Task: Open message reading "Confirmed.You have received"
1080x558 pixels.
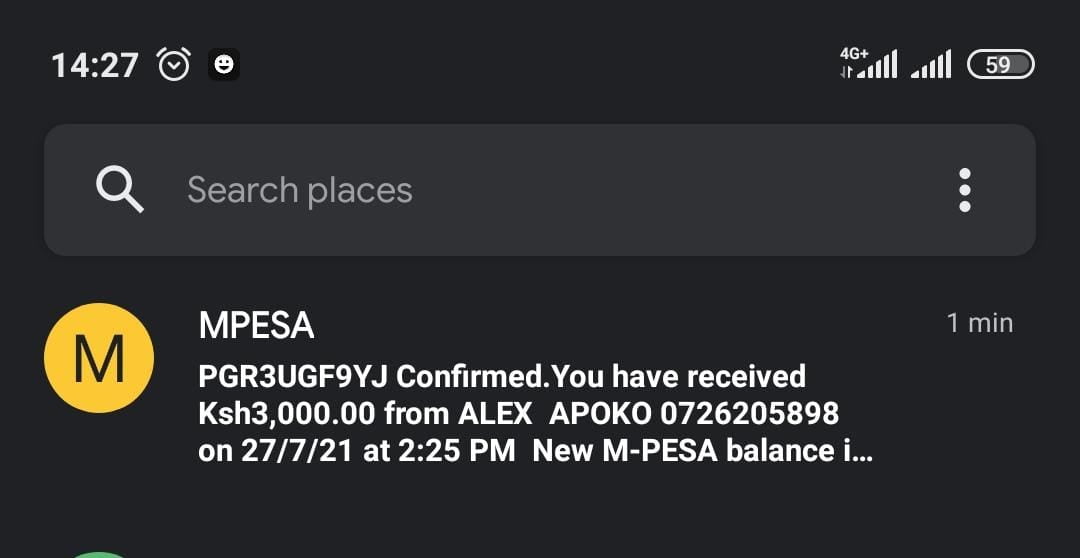Action: (602, 376)
